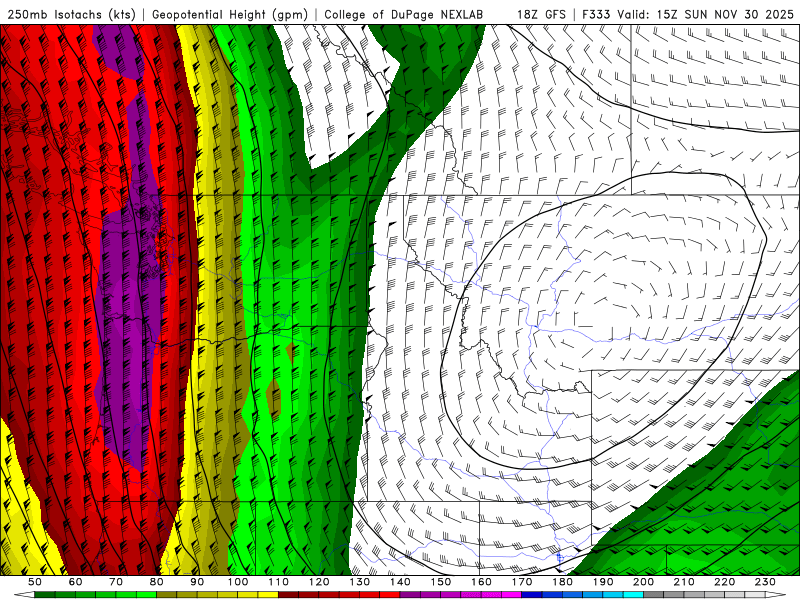Click the 70 value on the color scale
This screenshot has width=800, height=600.
pyautogui.click(x=116, y=582)
